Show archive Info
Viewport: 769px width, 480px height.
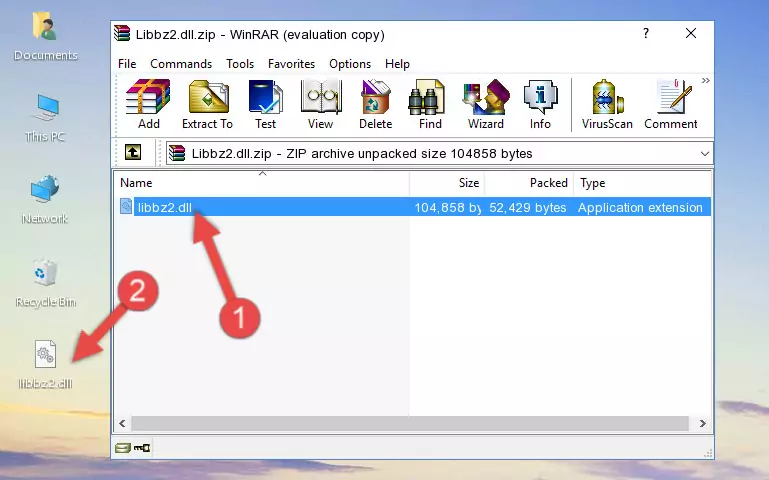click(x=540, y=104)
